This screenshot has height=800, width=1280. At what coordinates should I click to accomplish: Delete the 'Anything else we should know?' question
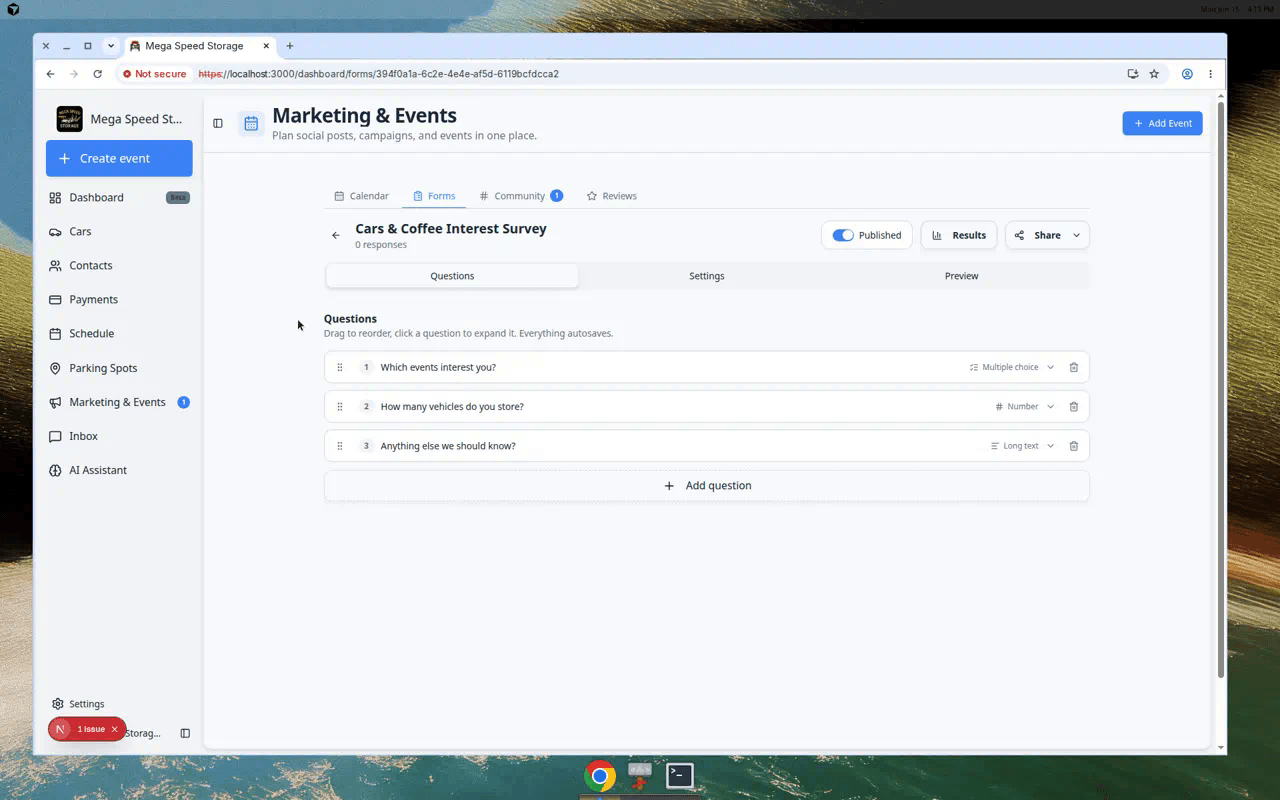pyautogui.click(x=1074, y=446)
